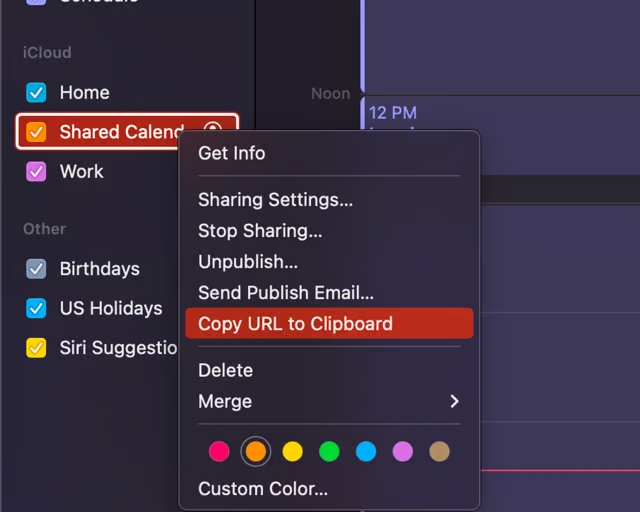Viewport: 640px width, 512px height.
Task: Click Delete in the context menu
Action: point(225,370)
